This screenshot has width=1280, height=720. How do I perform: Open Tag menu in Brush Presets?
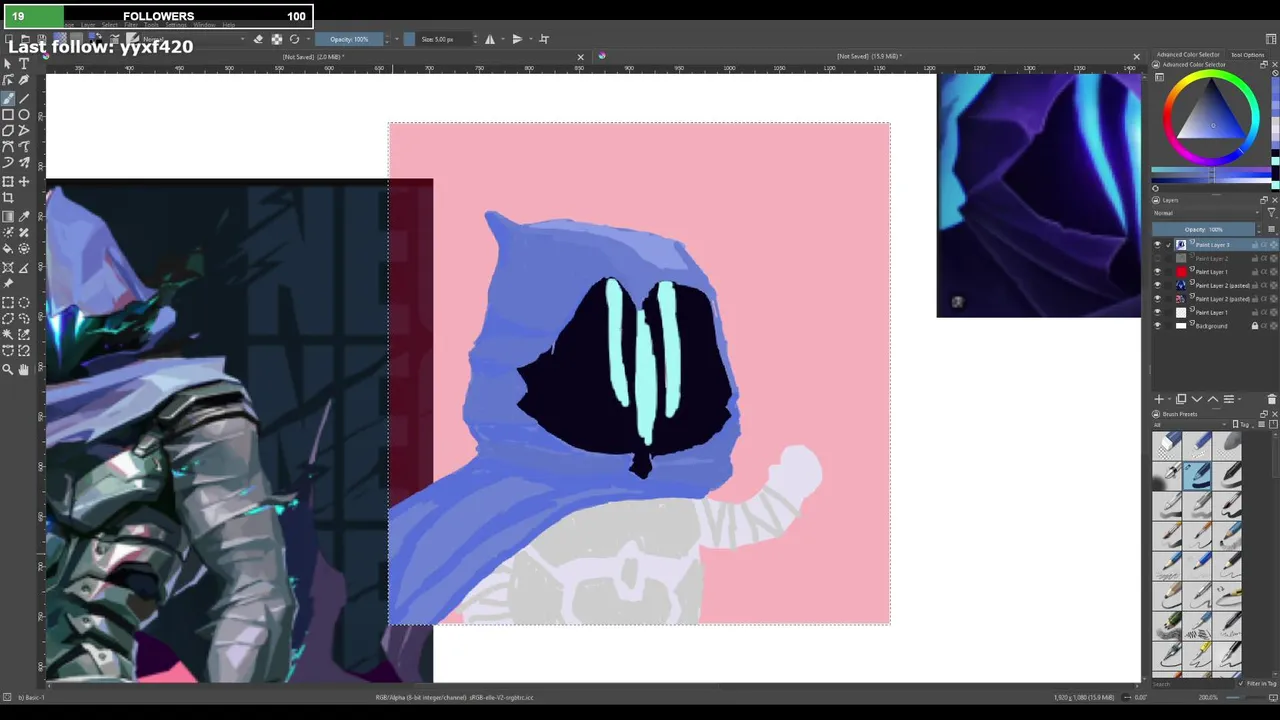pos(1244,424)
